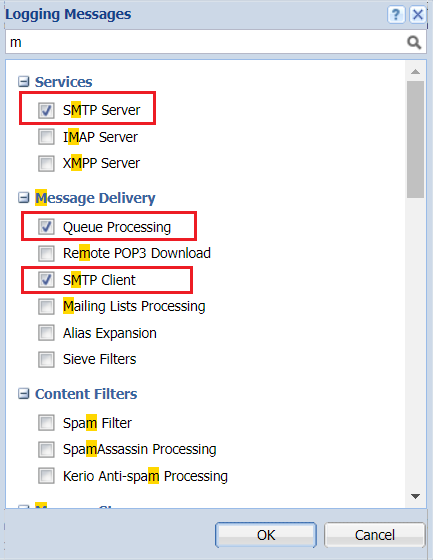Click the Cancel button

pos(375,535)
